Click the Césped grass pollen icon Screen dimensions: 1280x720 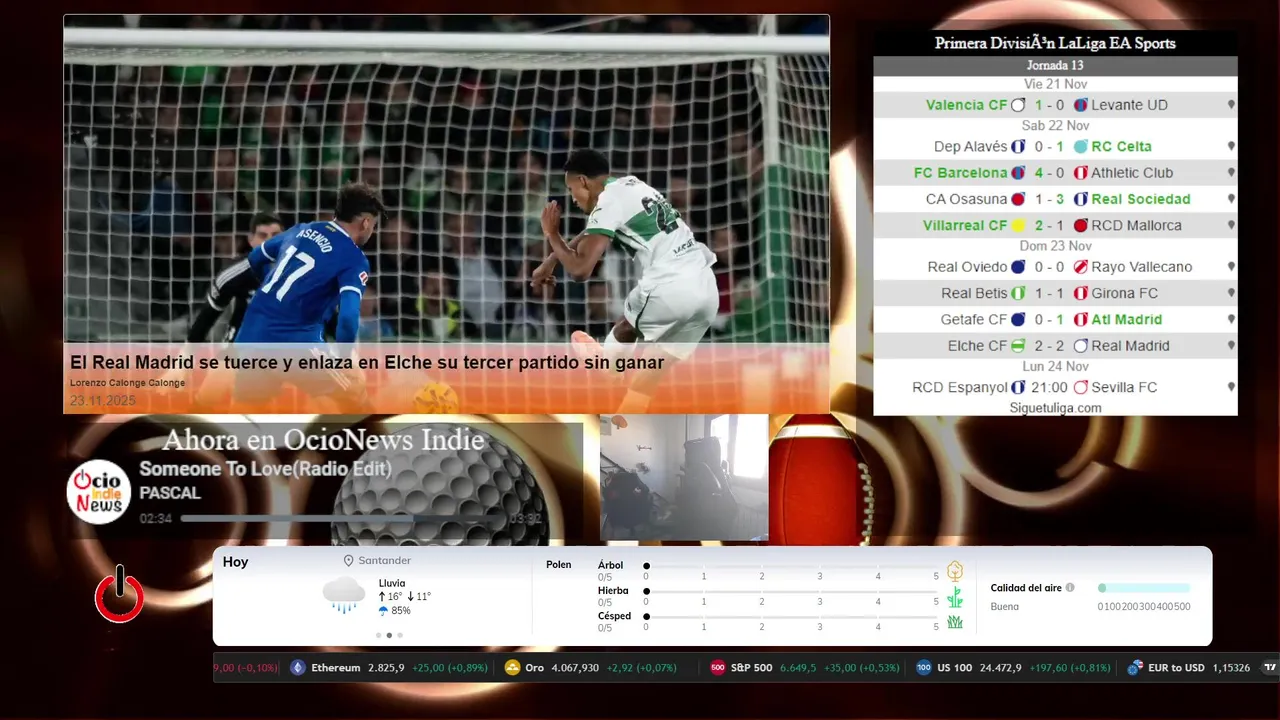(955, 622)
